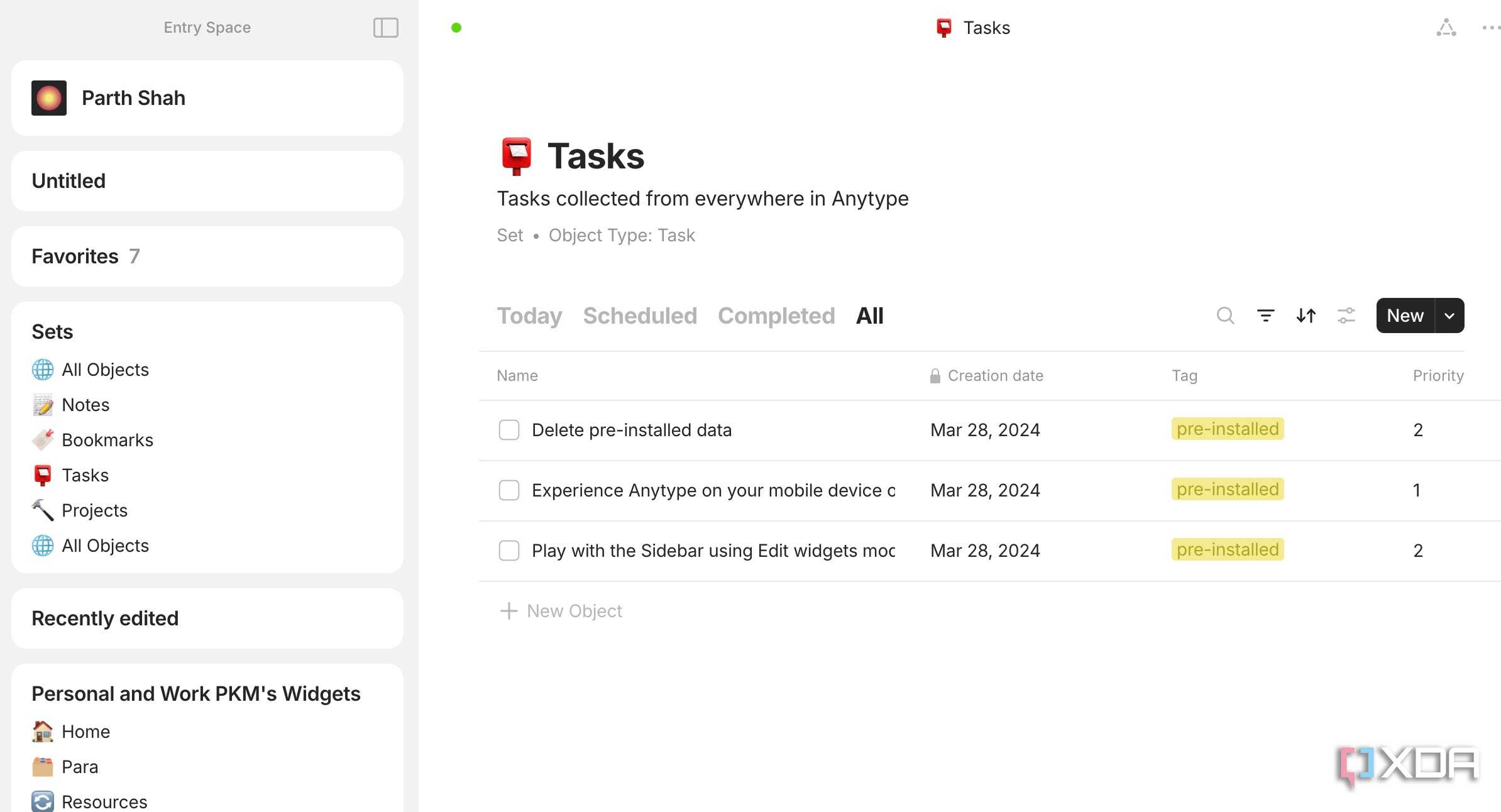Screen dimensions: 1501x812
Task: Open view settings sliders icon
Action: [1346, 315]
